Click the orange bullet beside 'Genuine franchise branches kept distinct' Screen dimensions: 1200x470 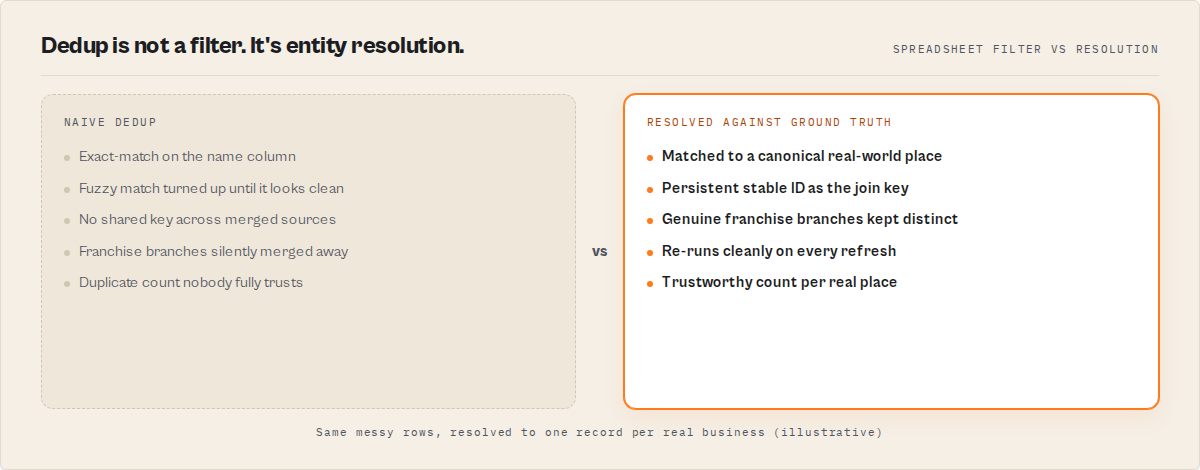coord(650,221)
